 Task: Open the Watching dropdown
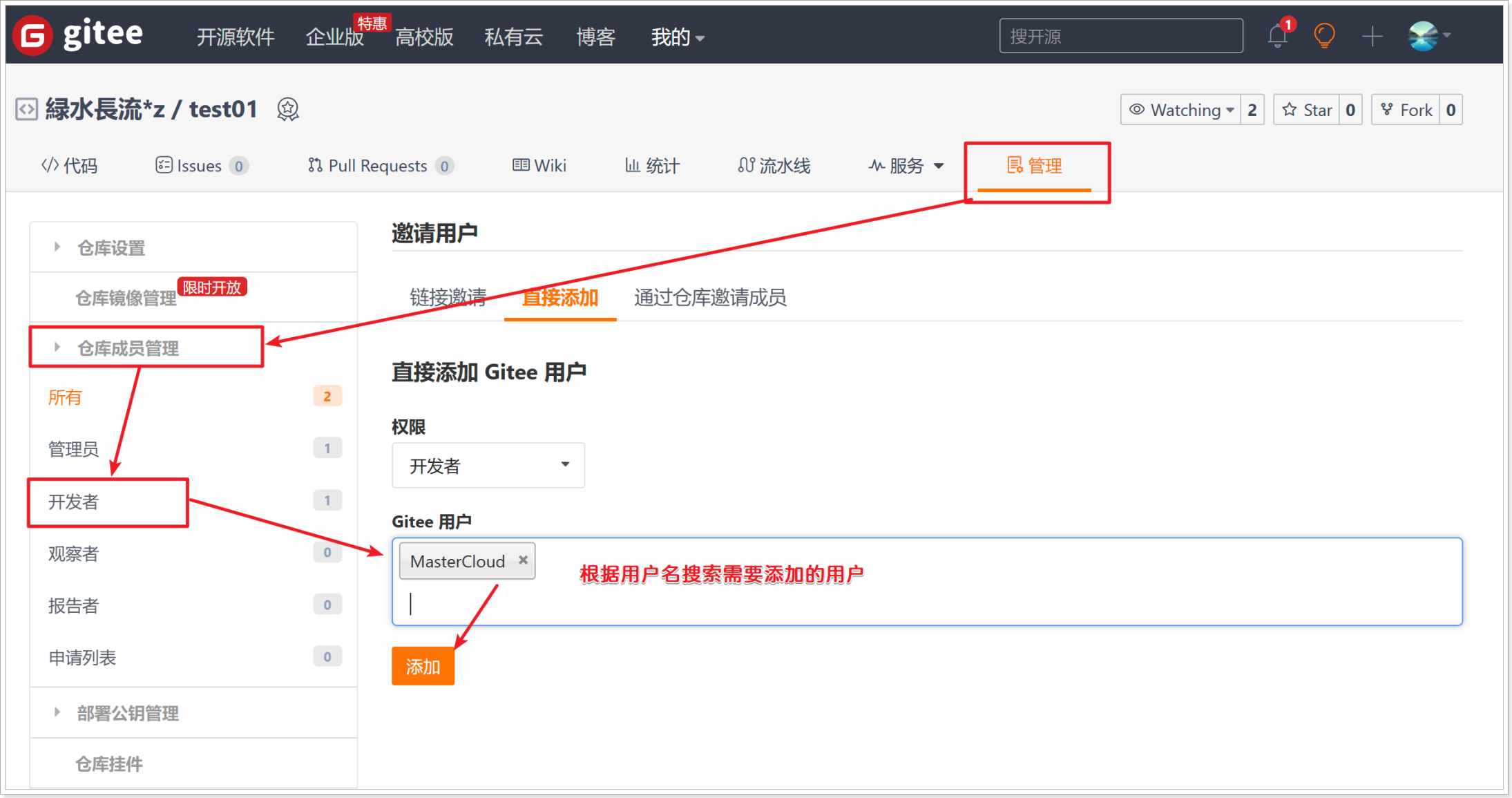pyautogui.click(x=1182, y=110)
